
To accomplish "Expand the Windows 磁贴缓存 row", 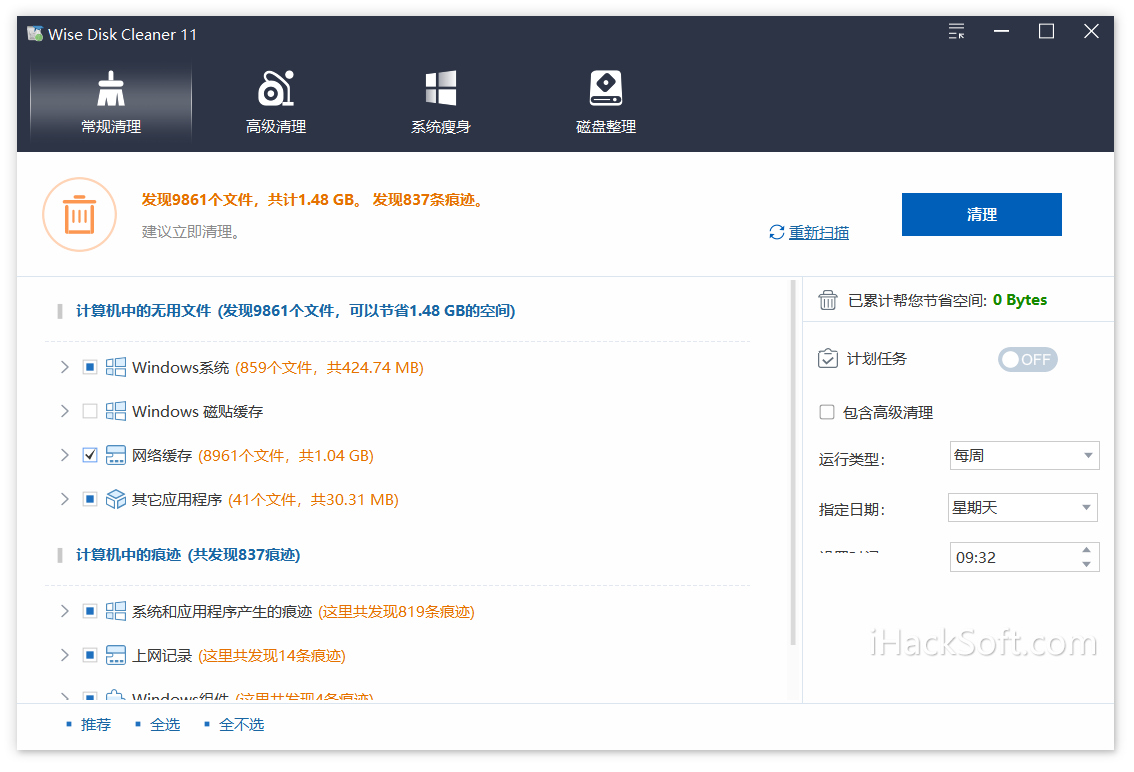I will click(64, 412).
